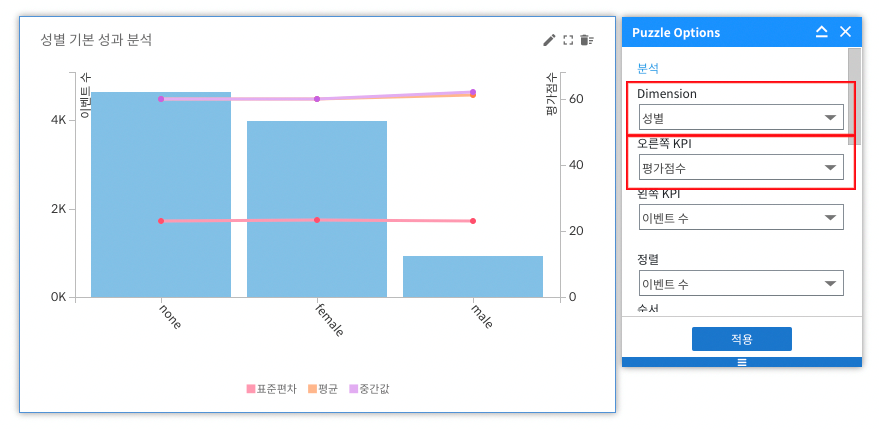Expand chart with the fullscreen icon
Image resolution: width=879 pixels, height=429 pixels.
point(568,40)
